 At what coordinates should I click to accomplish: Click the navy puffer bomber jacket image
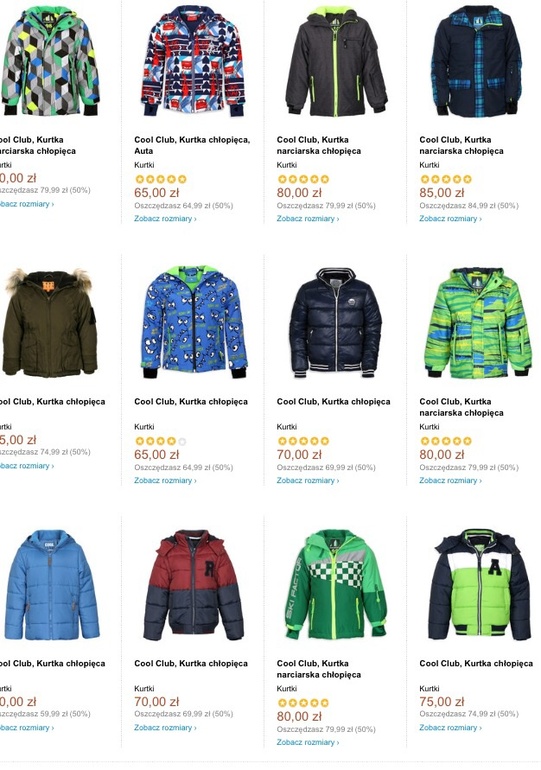pyautogui.click(x=336, y=323)
